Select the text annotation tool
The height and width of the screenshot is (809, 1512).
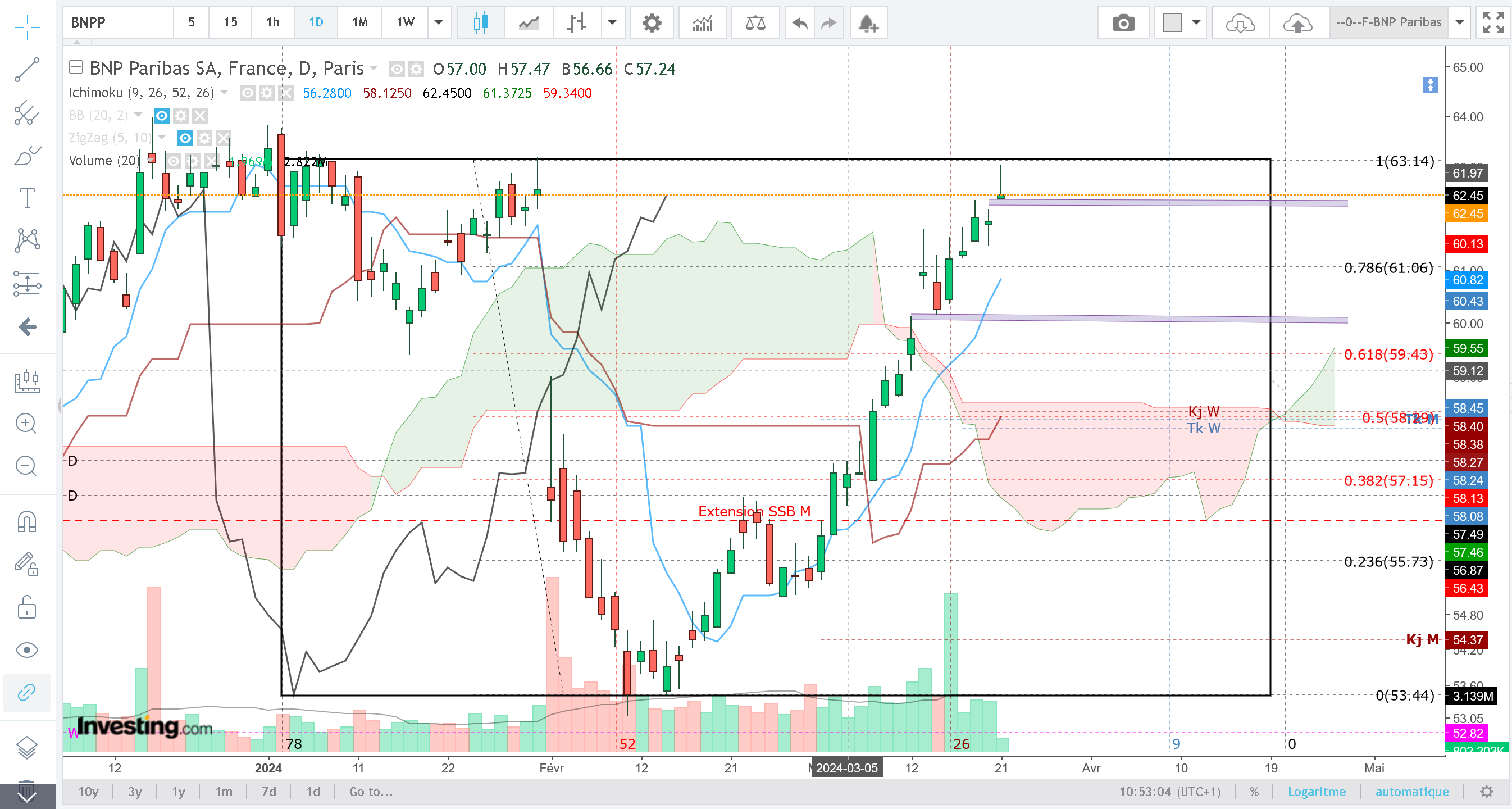[x=27, y=198]
